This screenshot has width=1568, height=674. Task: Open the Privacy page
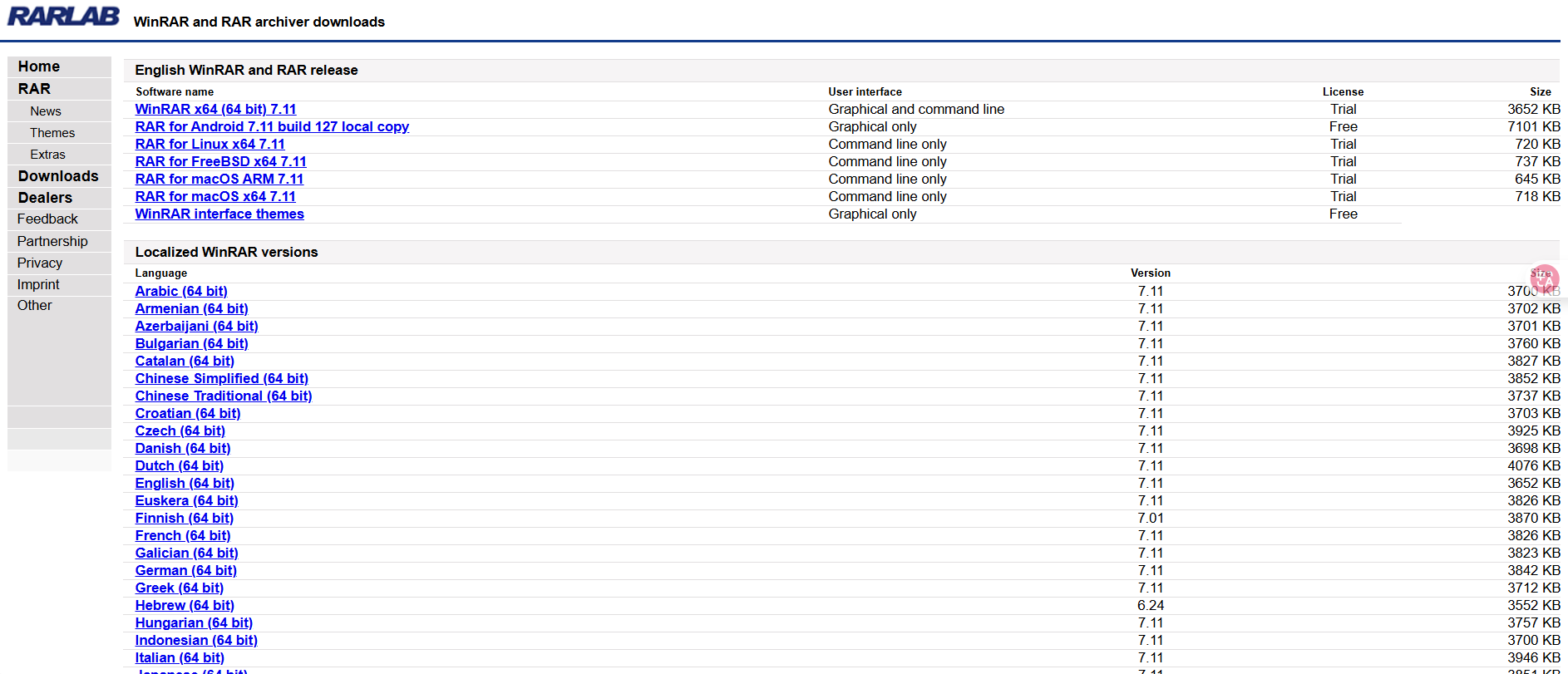tap(40, 263)
